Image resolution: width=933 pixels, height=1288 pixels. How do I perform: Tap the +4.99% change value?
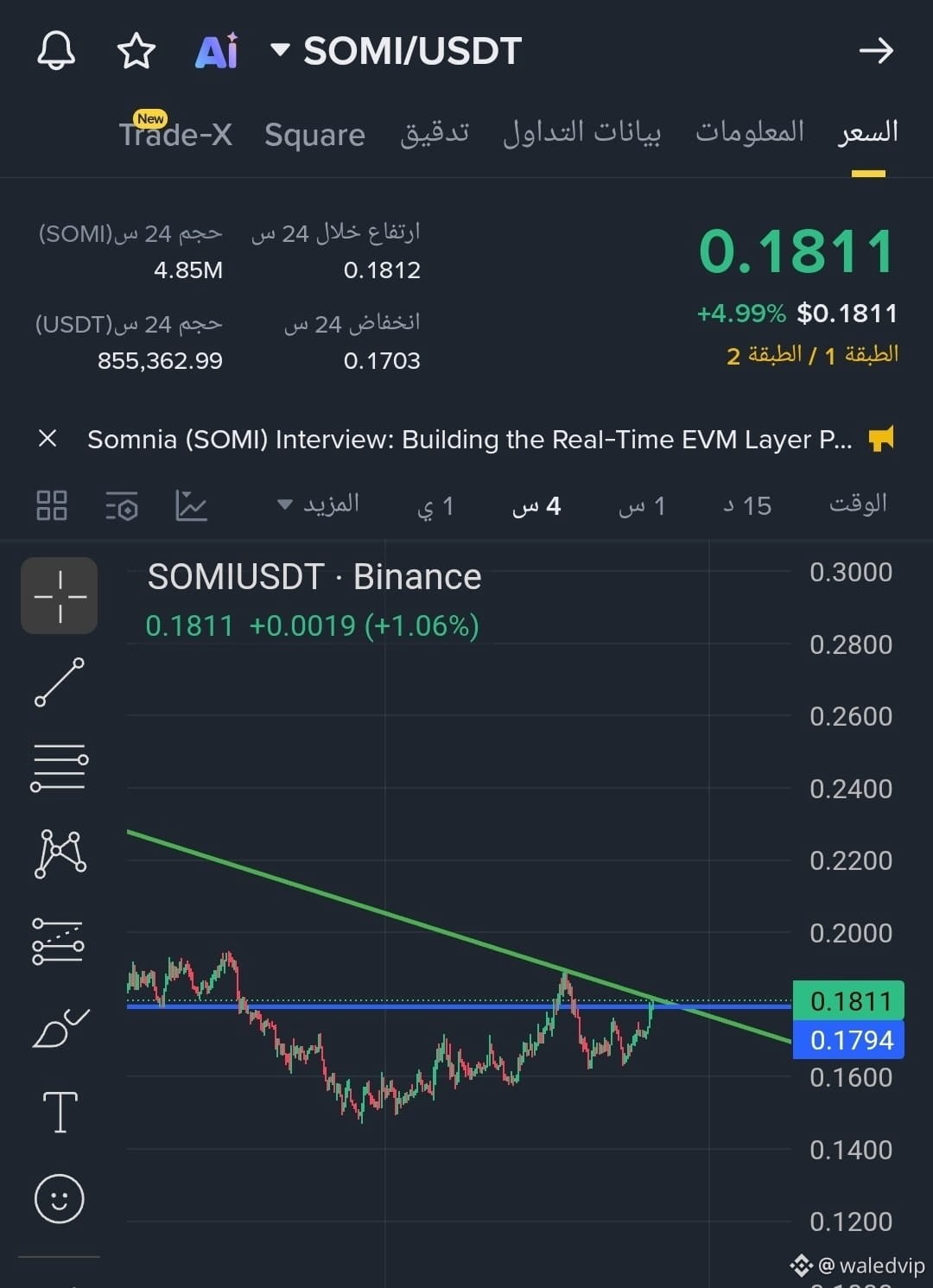741,313
